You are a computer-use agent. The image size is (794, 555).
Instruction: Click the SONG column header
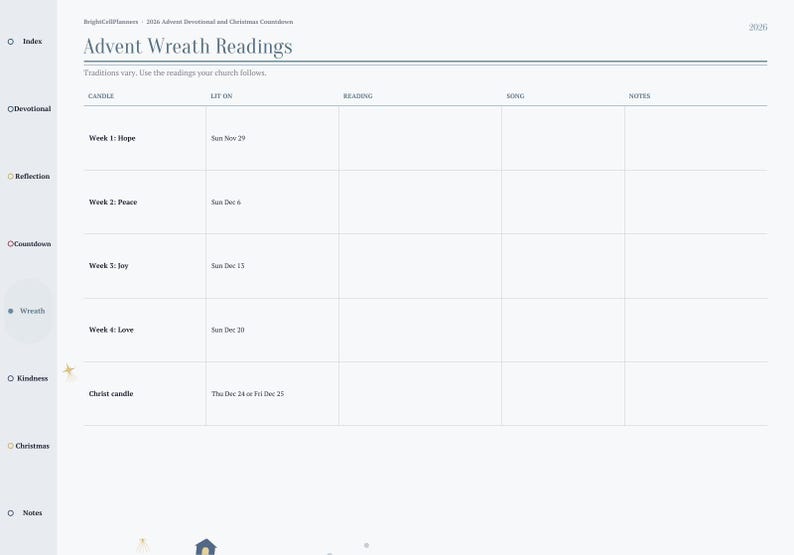click(x=515, y=96)
